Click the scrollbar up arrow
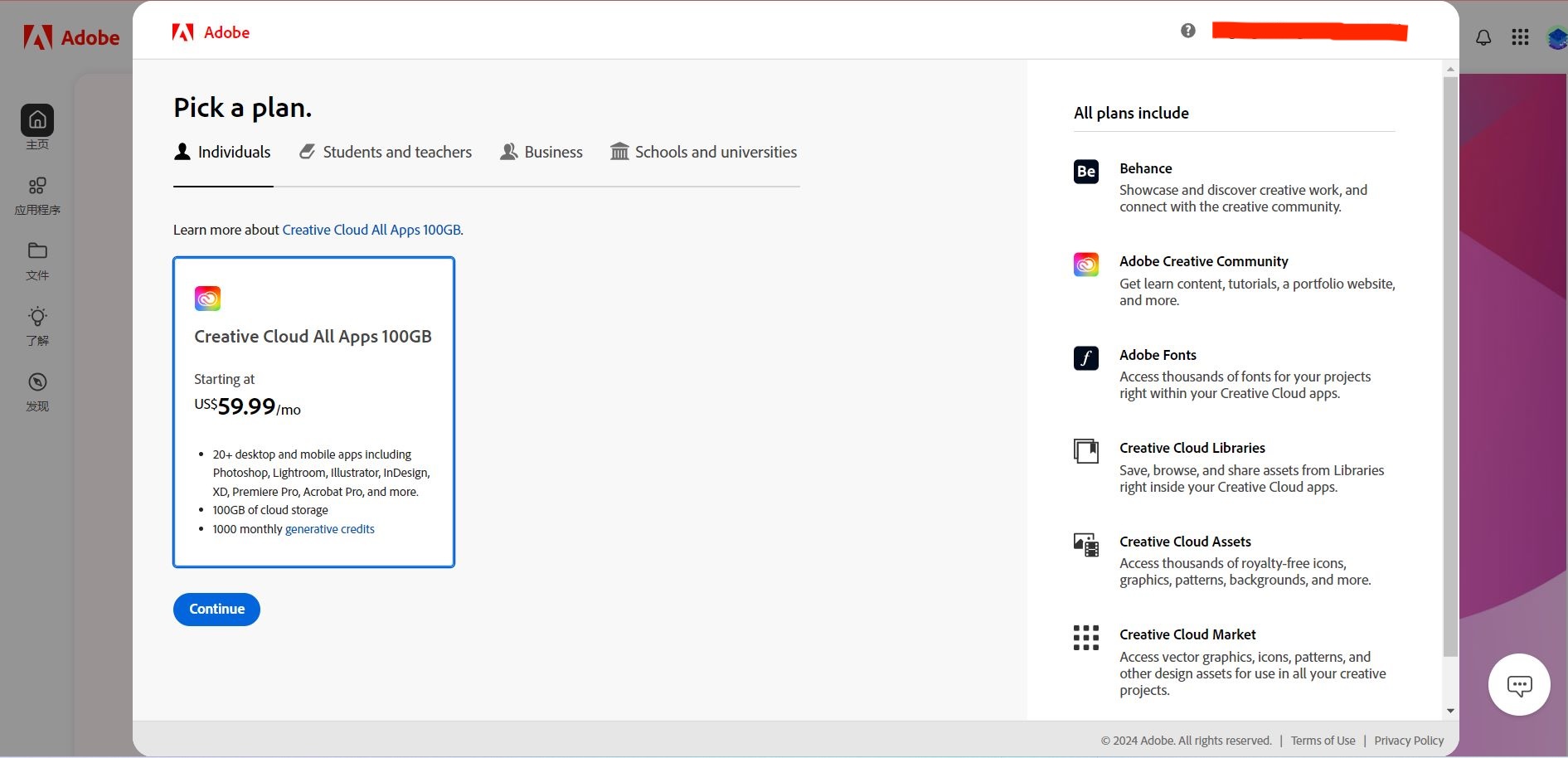 click(1450, 69)
